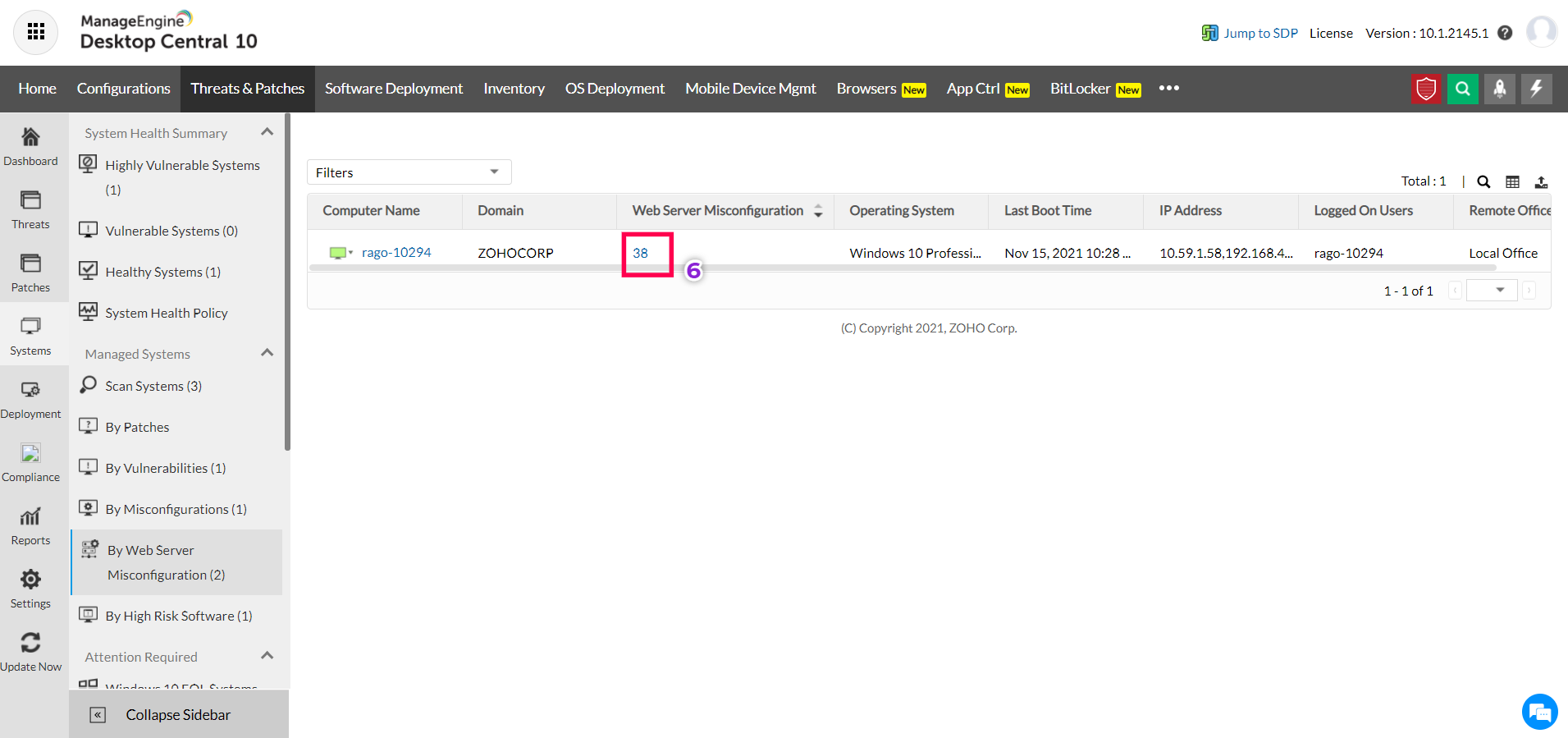
Task: Open the Compliance sidebar section
Action: click(30, 463)
